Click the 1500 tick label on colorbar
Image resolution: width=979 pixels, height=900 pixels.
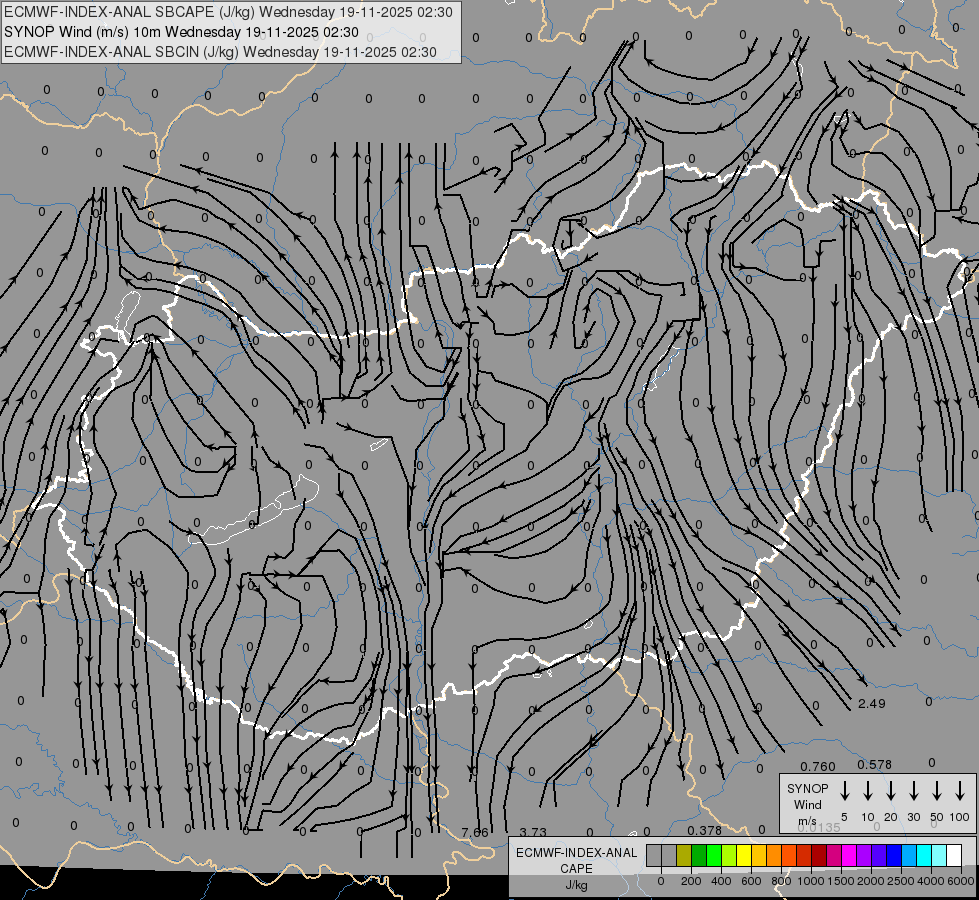pos(841,881)
